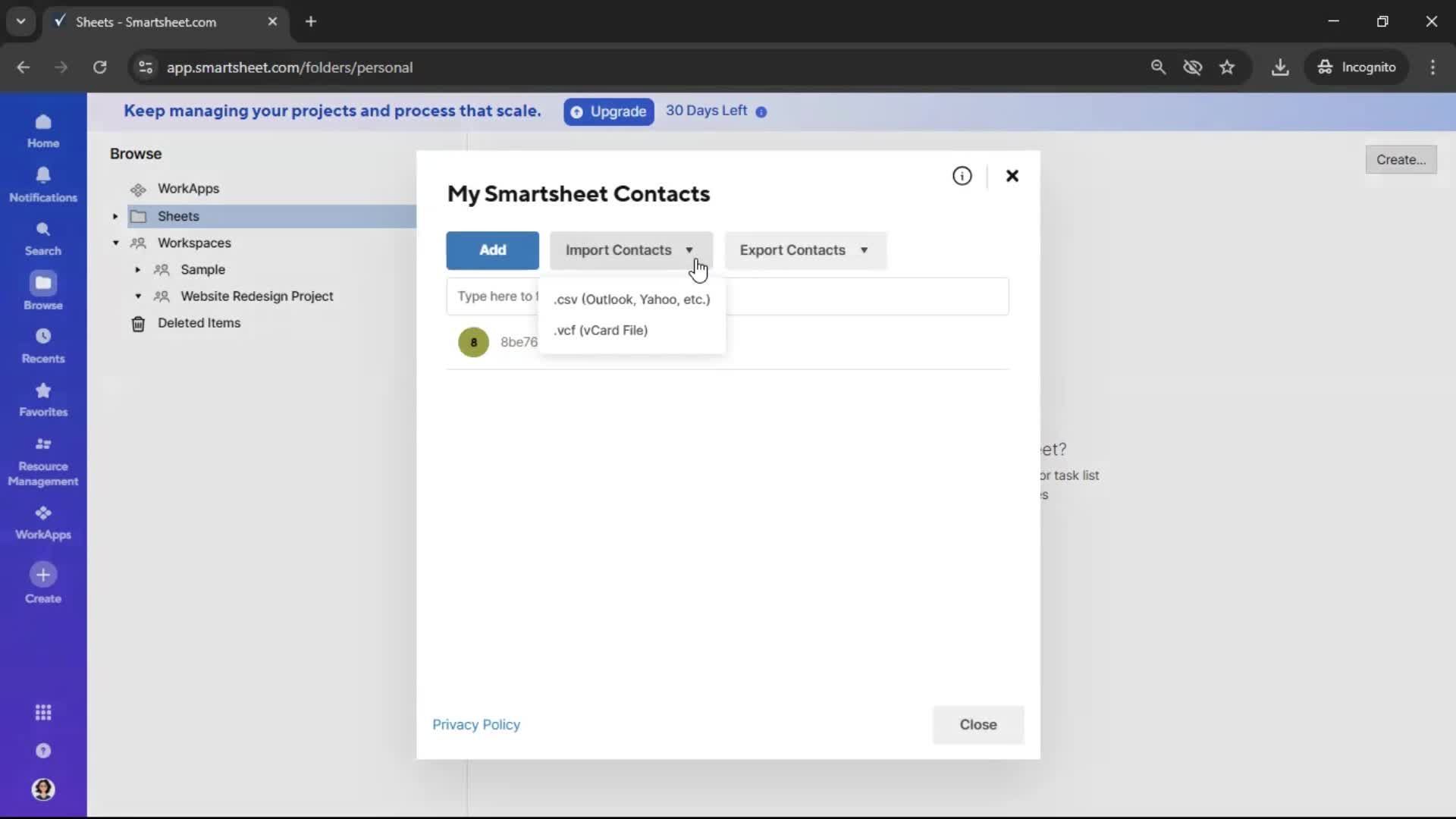
Task: Select .vcf (vCard File) import option
Action: tap(601, 330)
